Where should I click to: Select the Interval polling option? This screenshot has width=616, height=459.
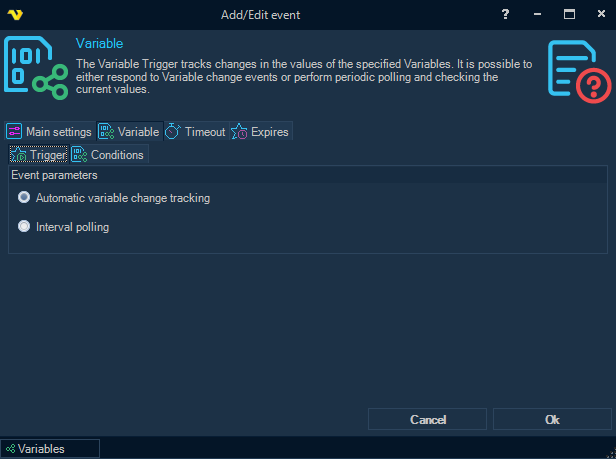tap(24, 227)
